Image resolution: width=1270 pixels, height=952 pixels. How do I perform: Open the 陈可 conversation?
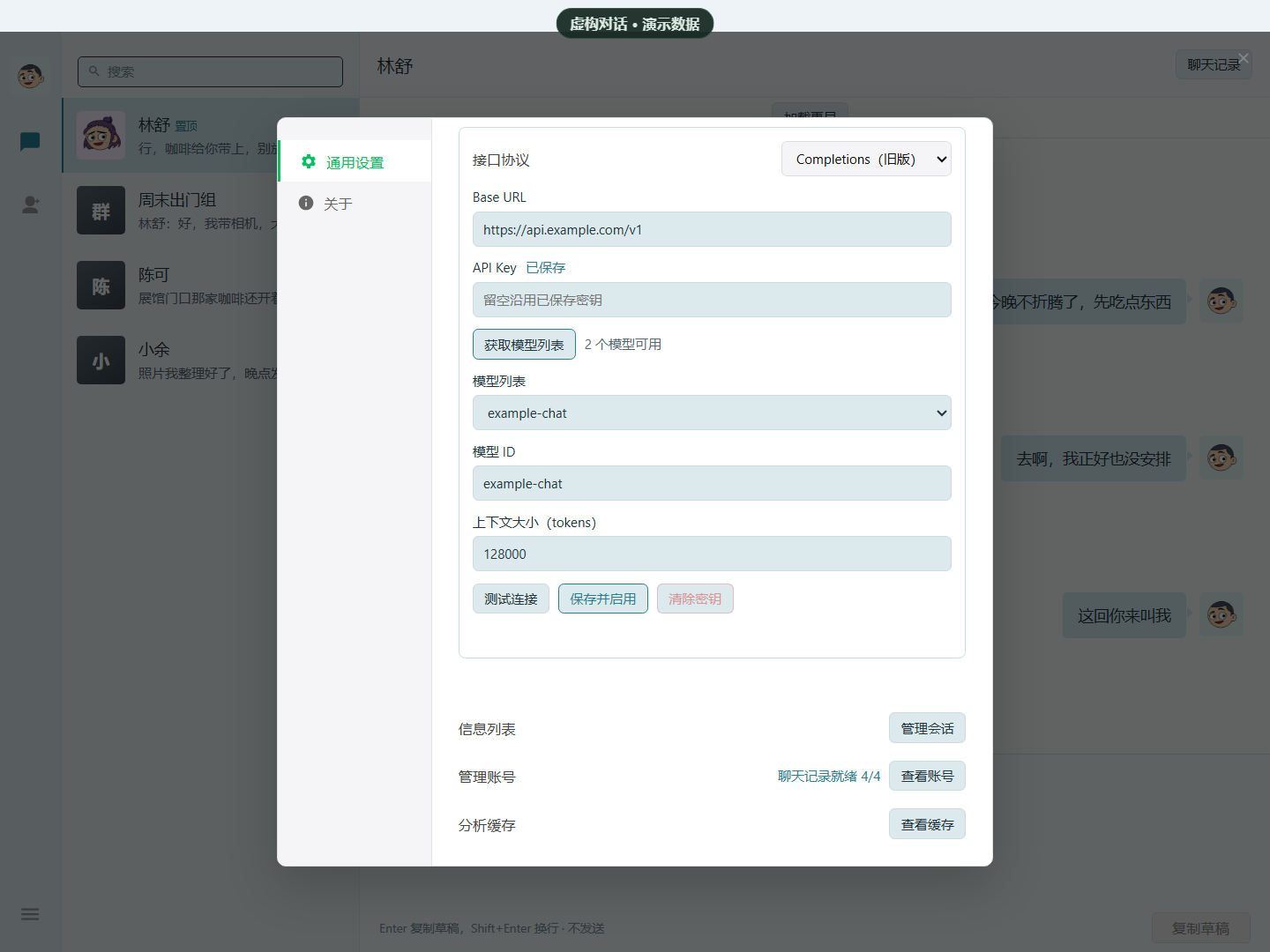(212, 286)
